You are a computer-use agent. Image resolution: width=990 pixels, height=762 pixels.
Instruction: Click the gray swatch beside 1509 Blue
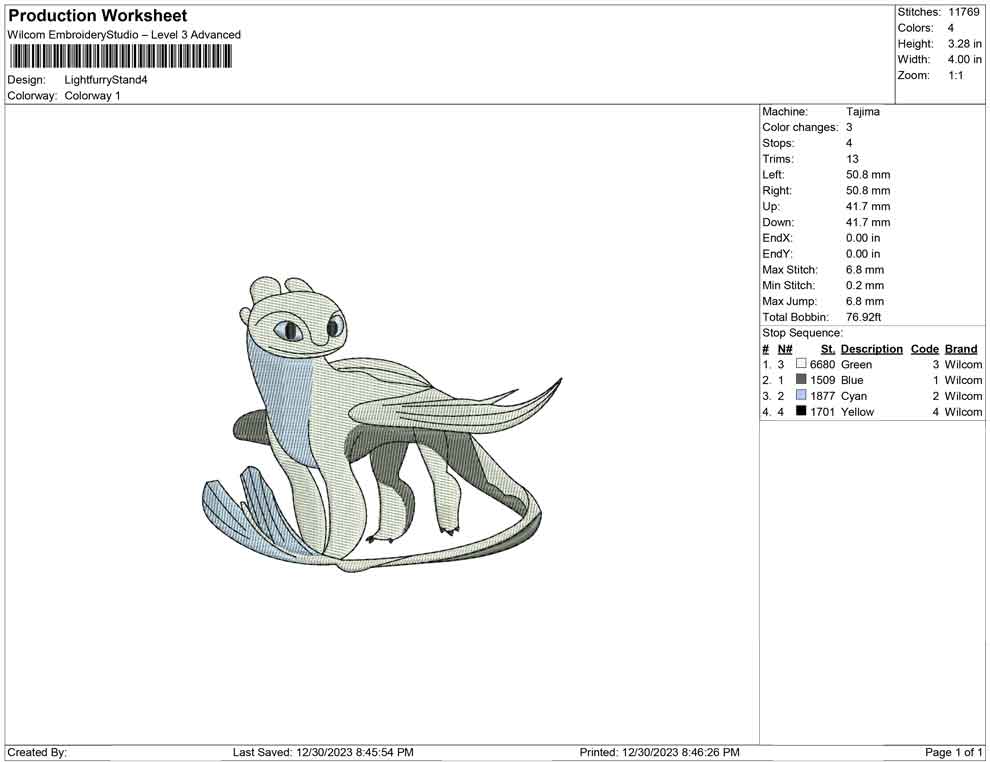801,379
